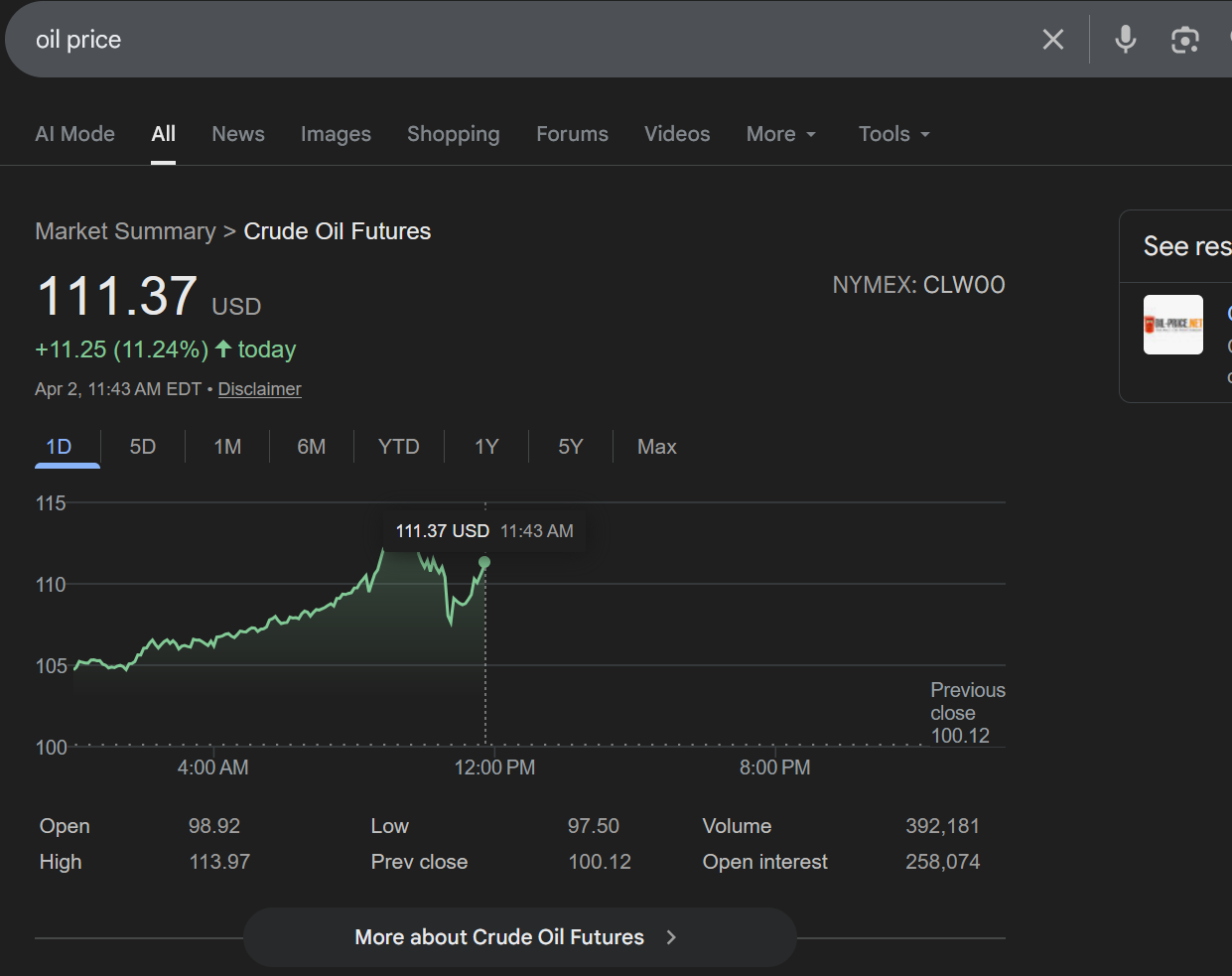Expand the Tools dropdown
The height and width of the screenshot is (976, 1232).
[x=894, y=134]
